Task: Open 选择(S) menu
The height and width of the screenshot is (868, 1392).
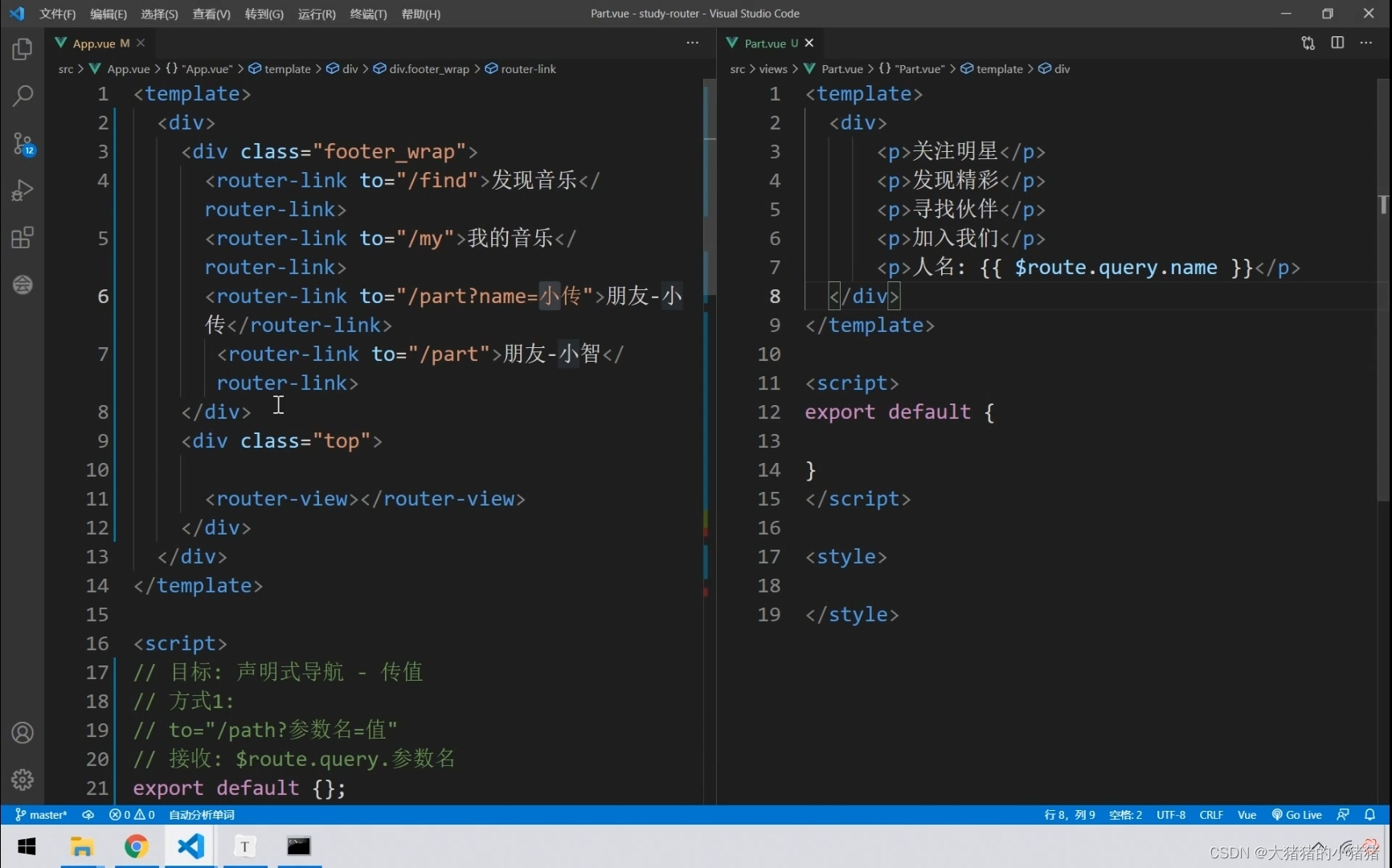Action: click(159, 14)
